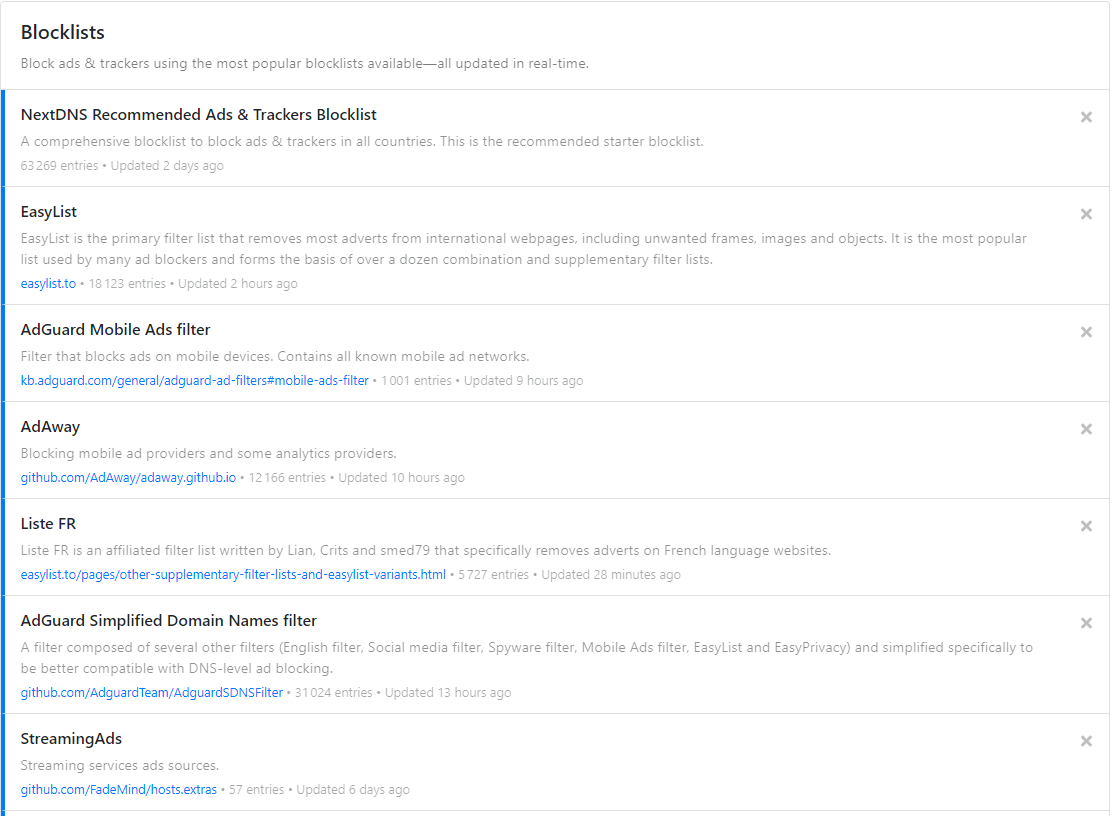
Task: Open the github.com/FadeMind/hosts.extras link
Action: 118,790
